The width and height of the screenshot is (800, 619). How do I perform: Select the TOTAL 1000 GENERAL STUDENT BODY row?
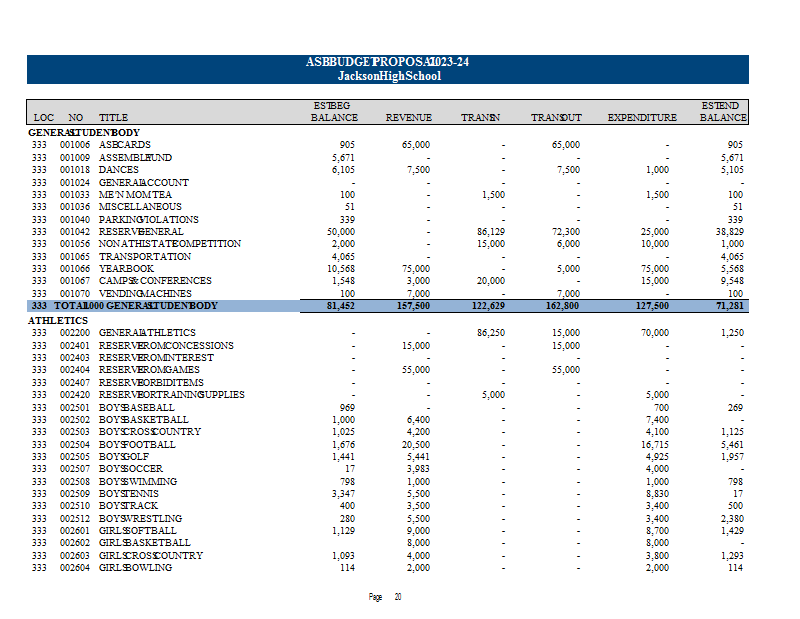tap(388, 306)
